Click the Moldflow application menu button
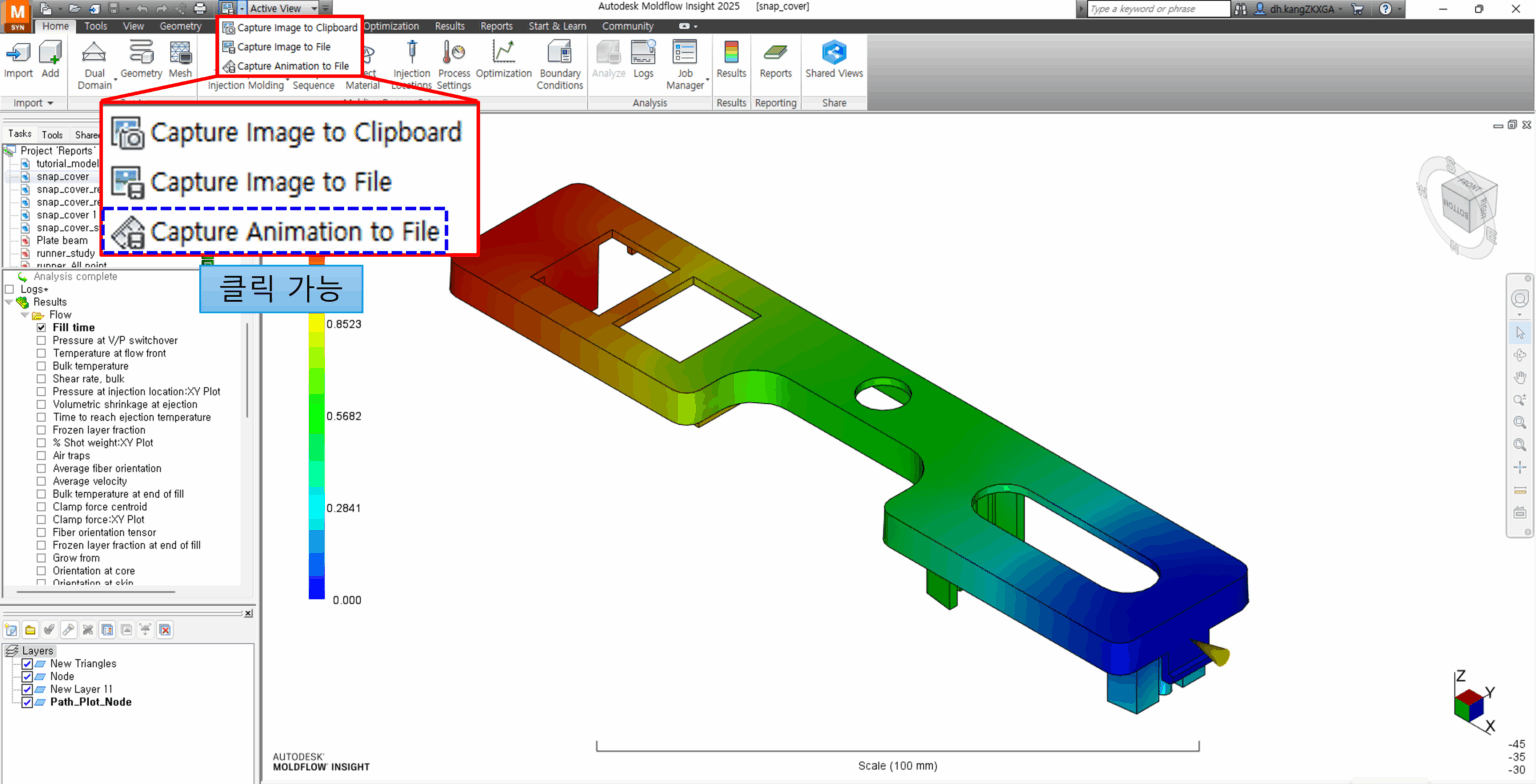 (19, 17)
